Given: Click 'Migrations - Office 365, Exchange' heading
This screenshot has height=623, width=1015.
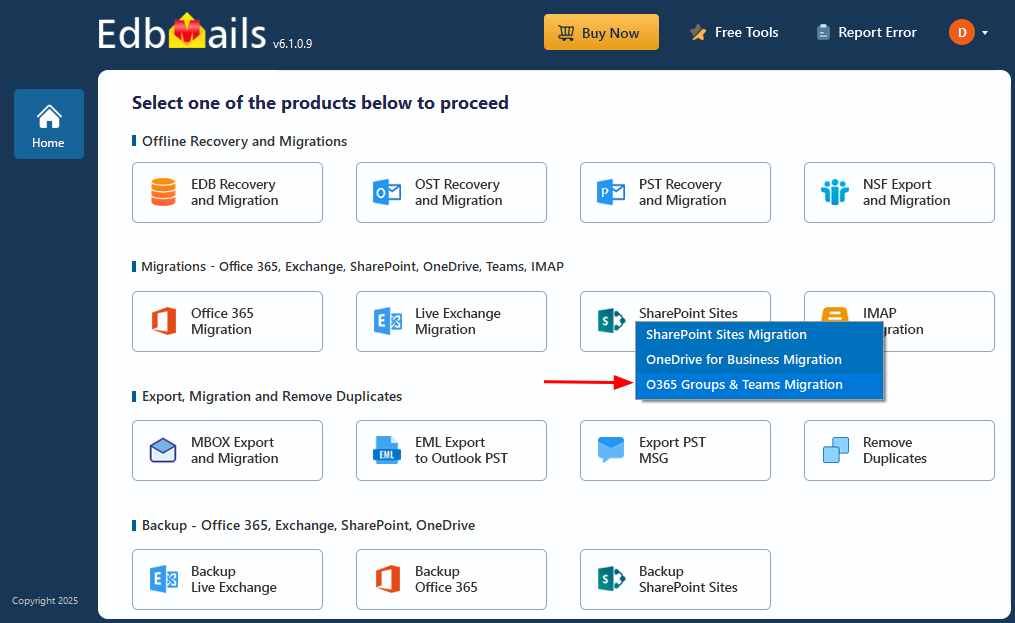Looking at the screenshot, I should click(352, 266).
